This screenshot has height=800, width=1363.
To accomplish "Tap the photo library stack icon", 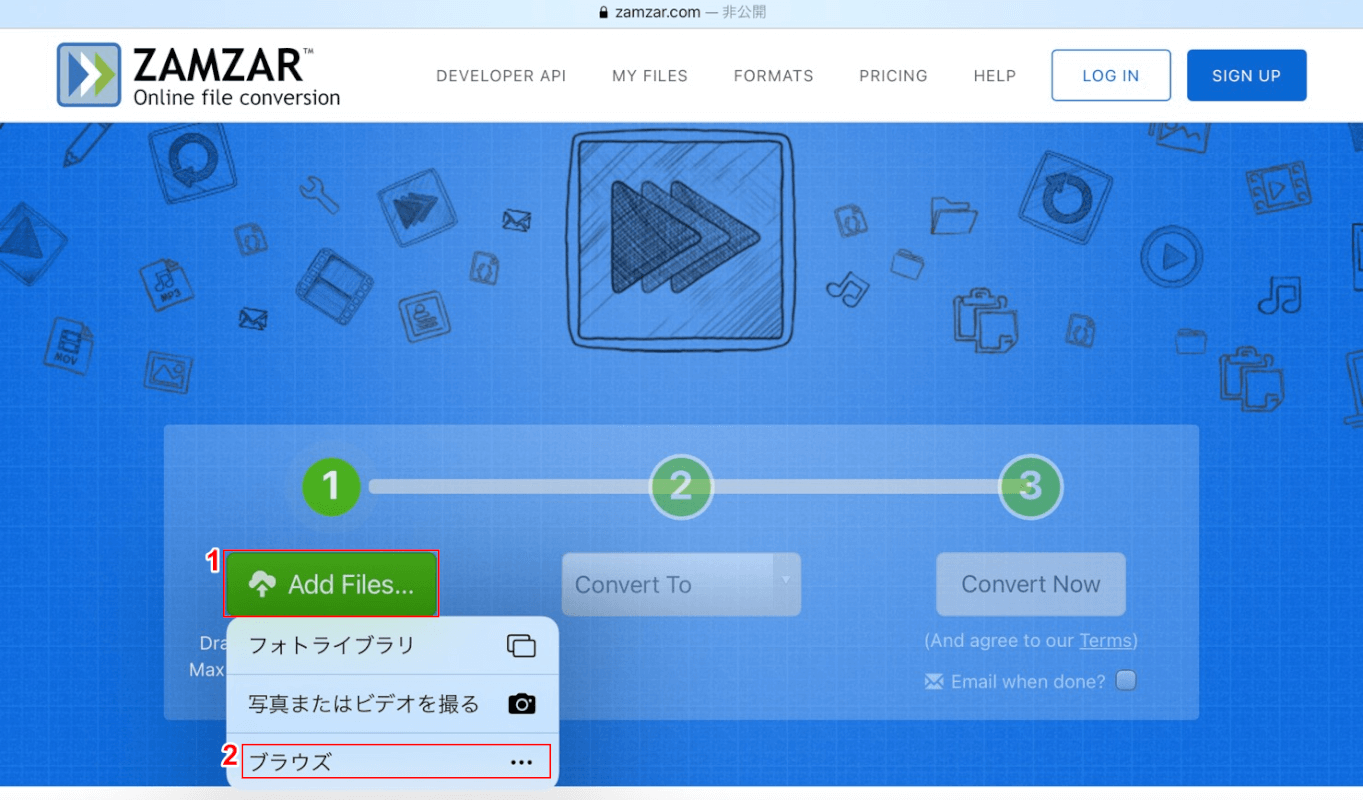I will (x=521, y=646).
